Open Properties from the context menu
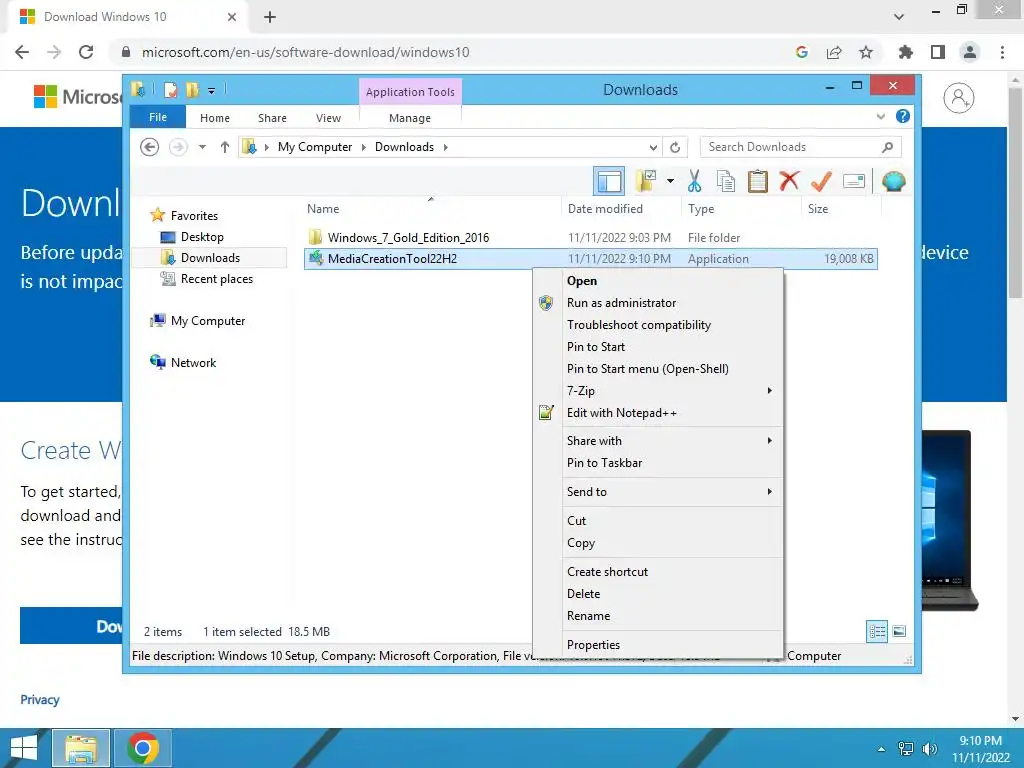The height and width of the screenshot is (768, 1024). click(658, 645)
